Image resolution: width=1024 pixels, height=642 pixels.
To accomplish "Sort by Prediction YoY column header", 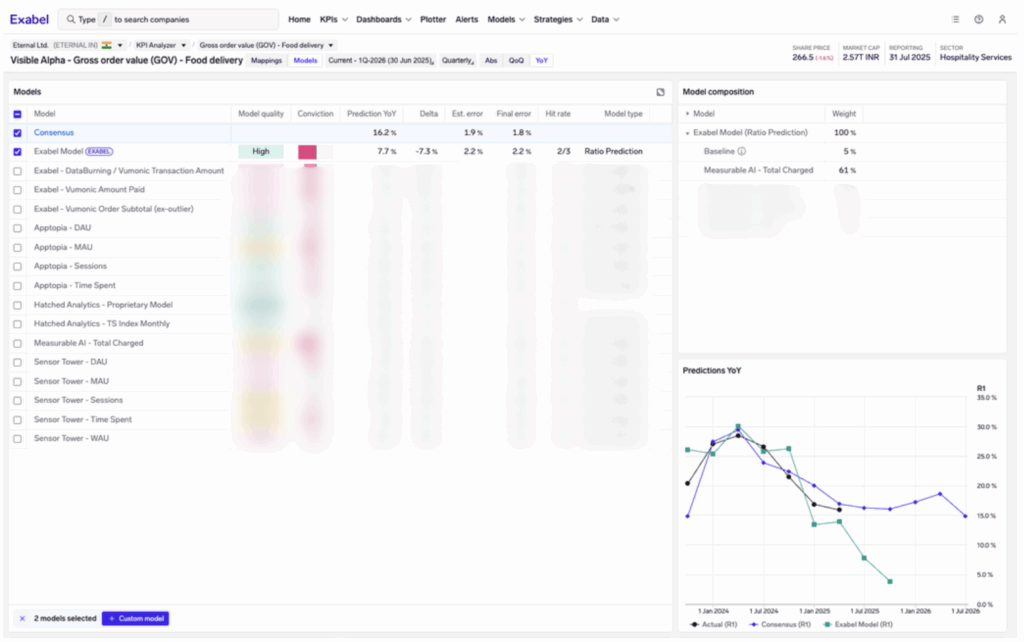I will 371,114.
